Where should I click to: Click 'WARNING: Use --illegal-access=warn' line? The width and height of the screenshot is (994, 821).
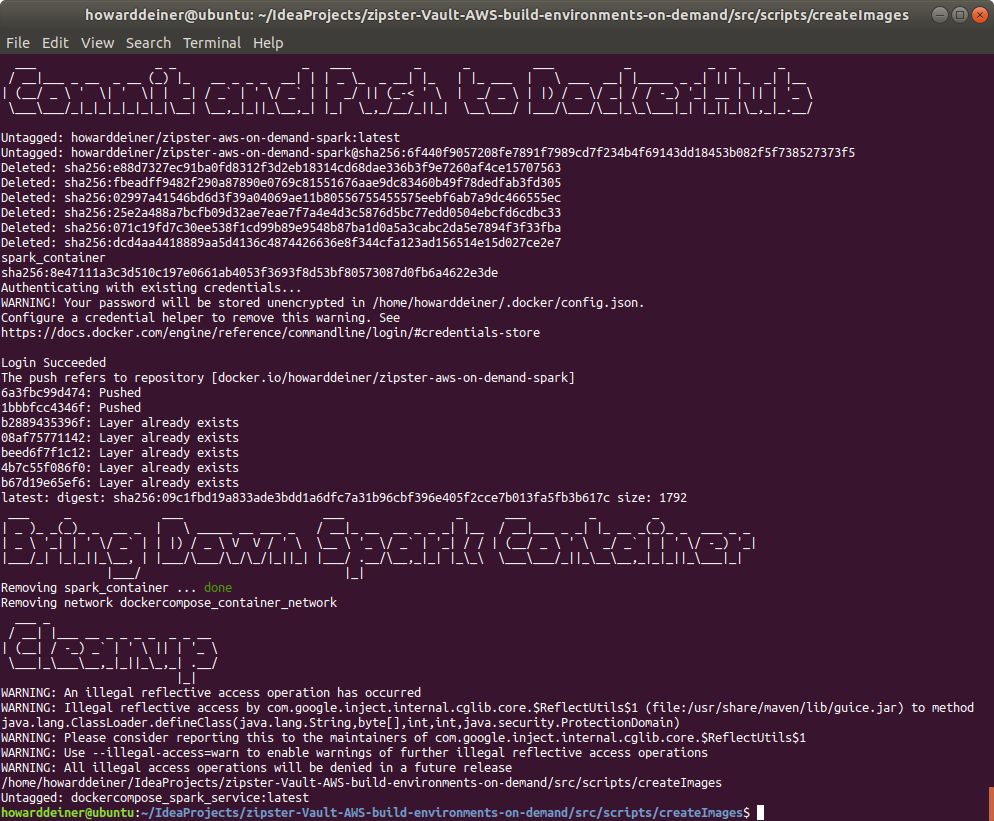click(354, 753)
